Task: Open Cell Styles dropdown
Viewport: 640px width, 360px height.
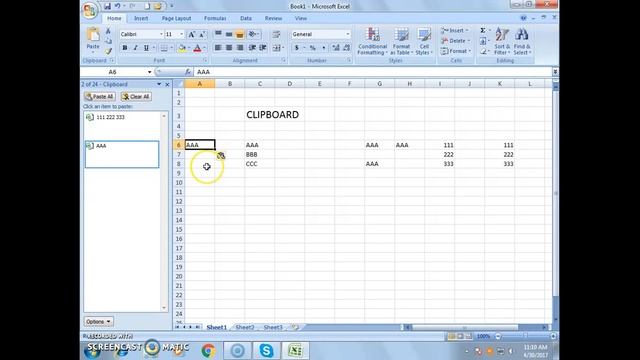Action: point(424,42)
